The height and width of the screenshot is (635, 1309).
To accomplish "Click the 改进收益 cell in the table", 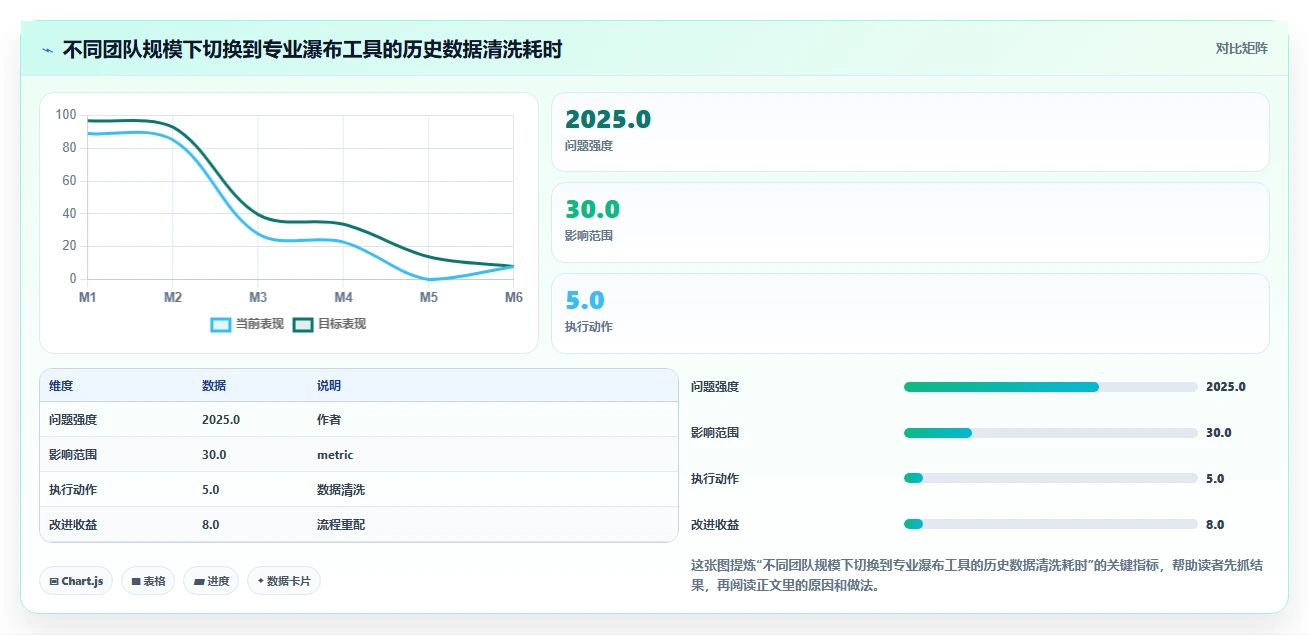I will pos(73,525).
